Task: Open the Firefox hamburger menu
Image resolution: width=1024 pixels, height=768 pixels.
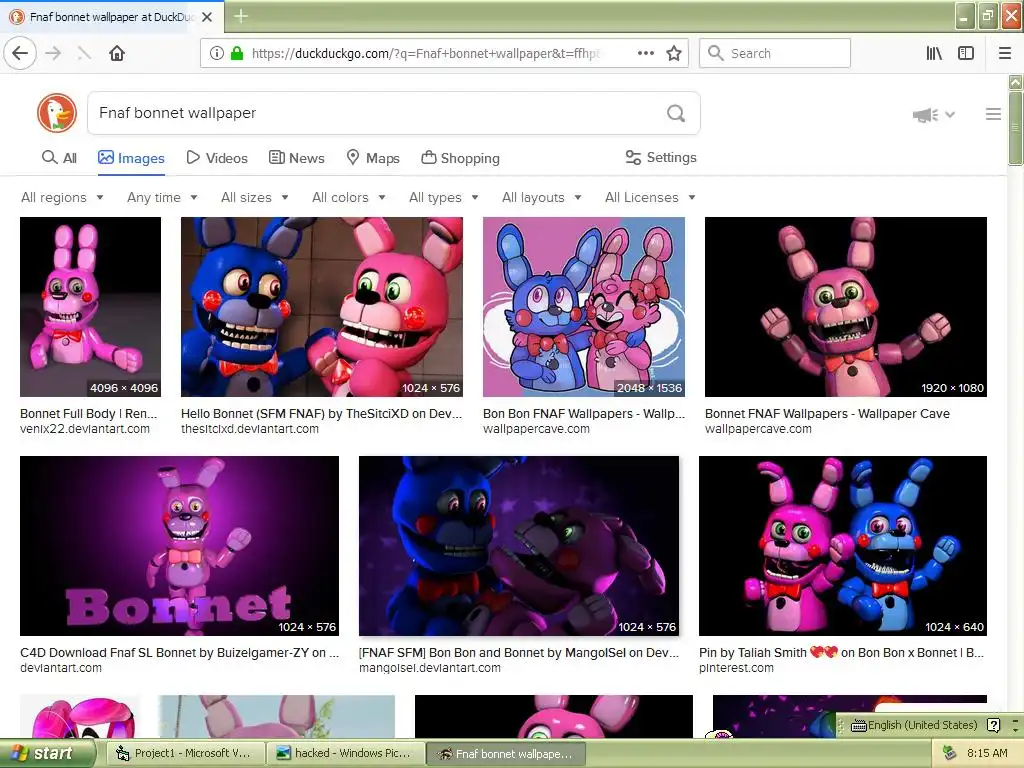Action: (x=1005, y=53)
